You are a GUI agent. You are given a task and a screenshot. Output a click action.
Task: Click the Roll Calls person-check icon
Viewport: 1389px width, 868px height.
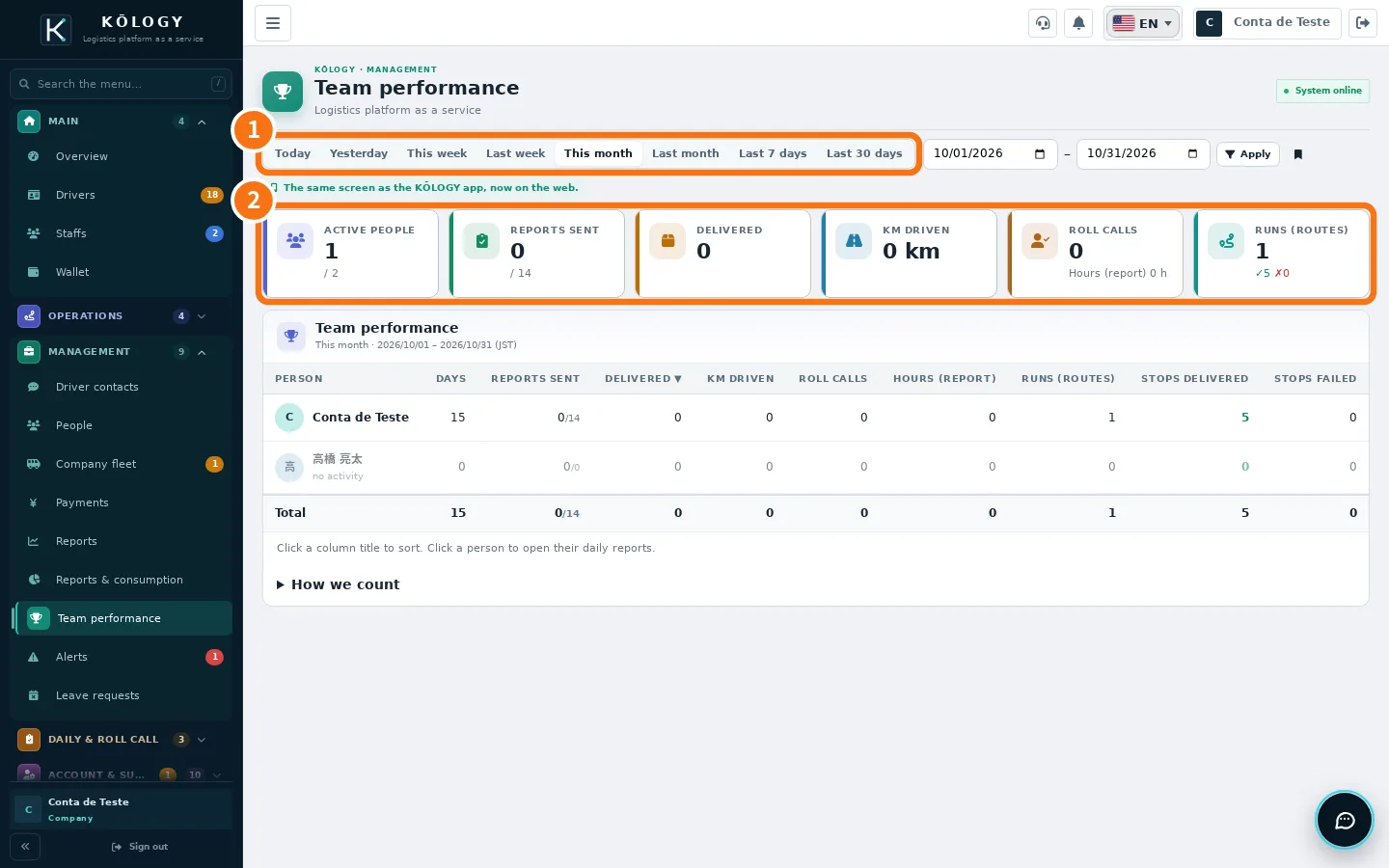pos(1040,240)
